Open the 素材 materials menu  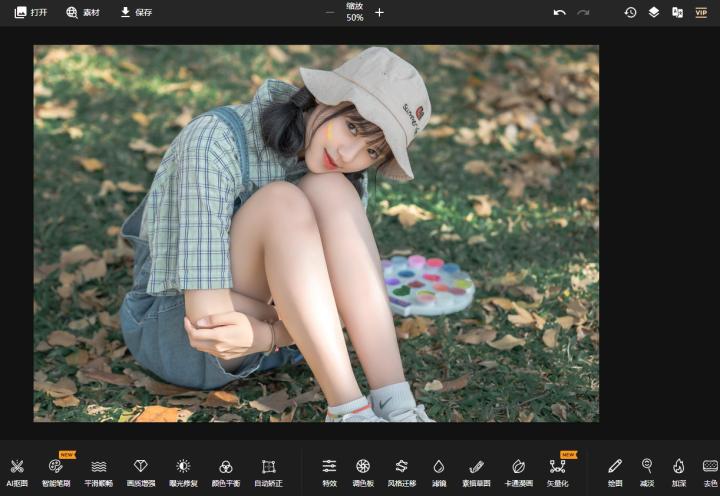[x=83, y=13]
